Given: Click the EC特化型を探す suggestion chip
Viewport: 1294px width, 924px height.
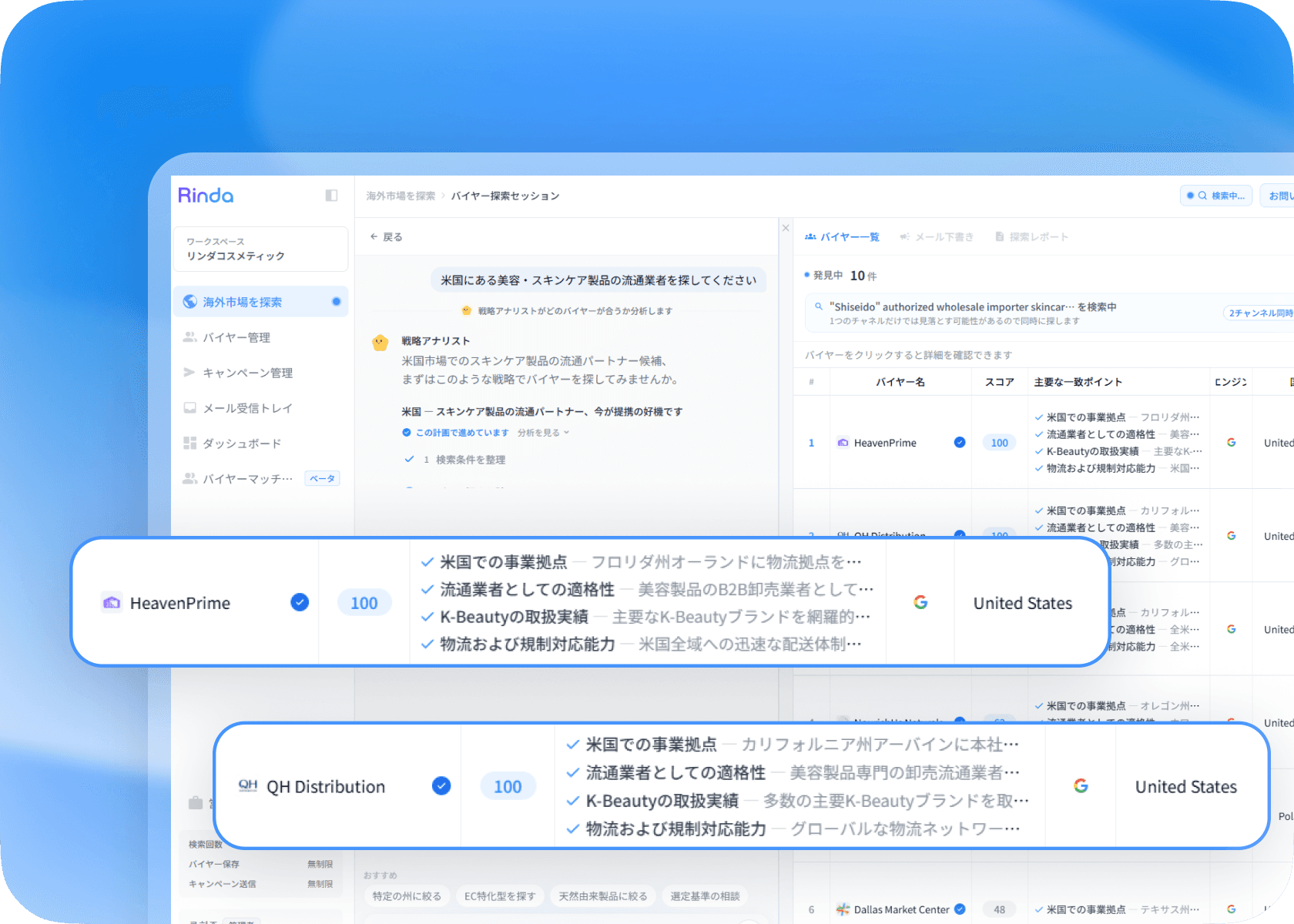Looking at the screenshot, I should (x=500, y=896).
